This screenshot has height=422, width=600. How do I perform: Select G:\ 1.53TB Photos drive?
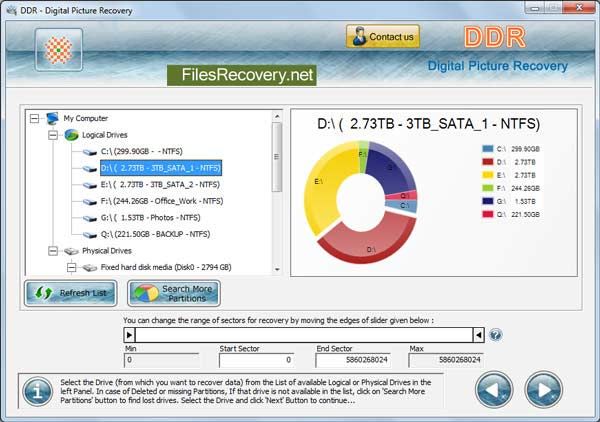click(x=150, y=217)
